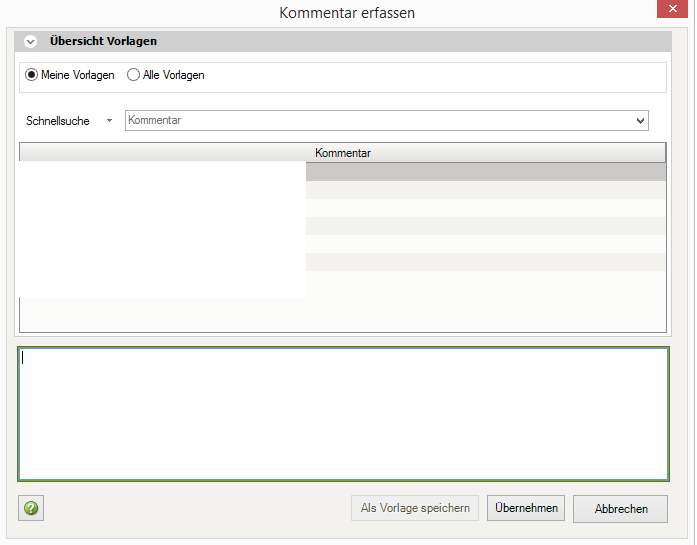Screen dimensions: 697x545
Task: Focus the Kommentar quick search field
Action: [x=378, y=121]
